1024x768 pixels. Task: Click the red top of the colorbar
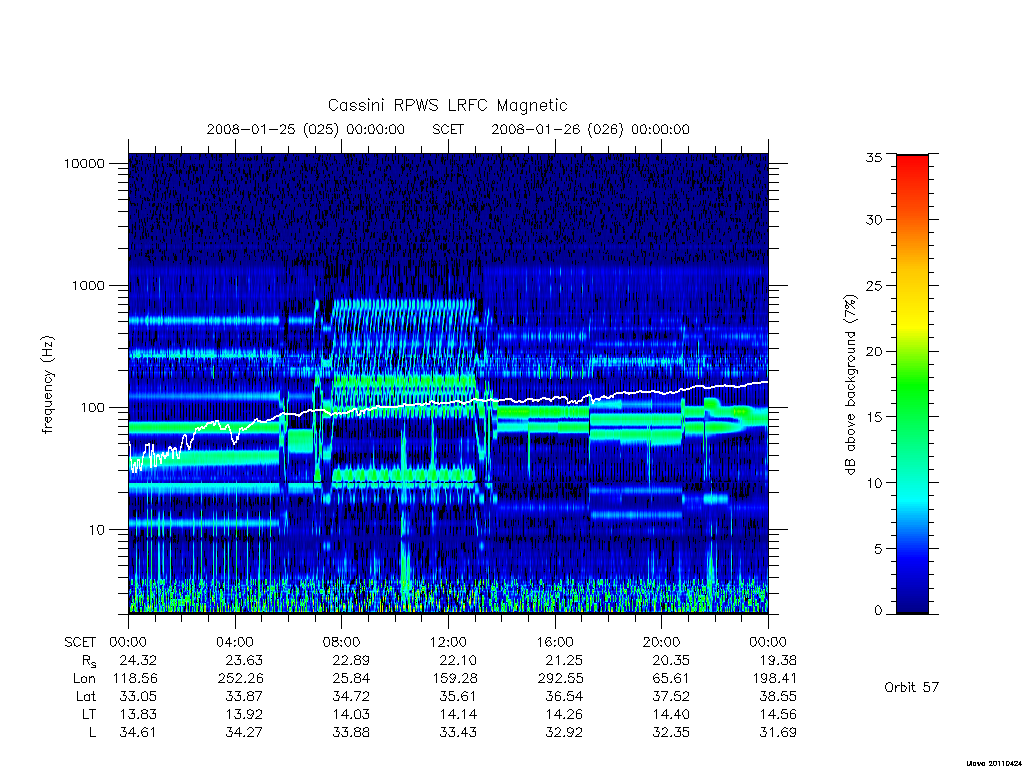point(912,163)
